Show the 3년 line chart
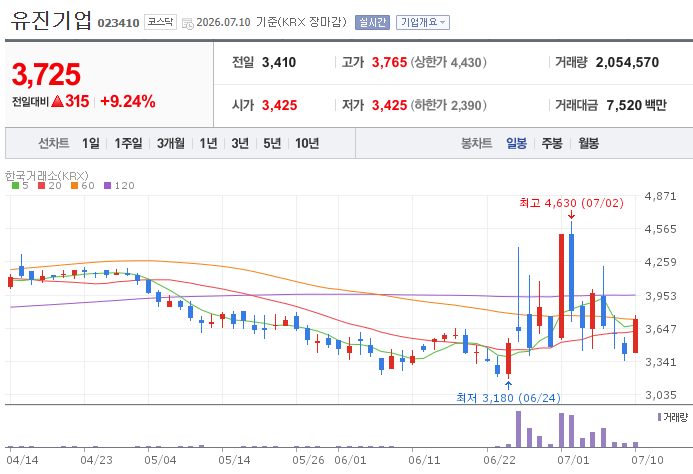693x474 pixels. coord(240,143)
